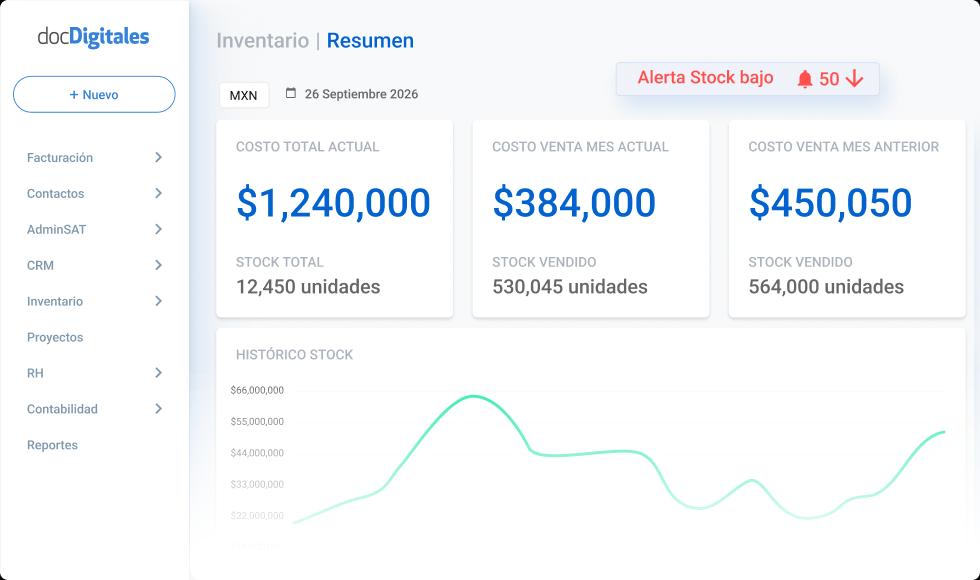Click the red down arrow icon
Image resolution: width=980 pixels, height=580 pixels.
pyautogui.click(x=854, y=79)
